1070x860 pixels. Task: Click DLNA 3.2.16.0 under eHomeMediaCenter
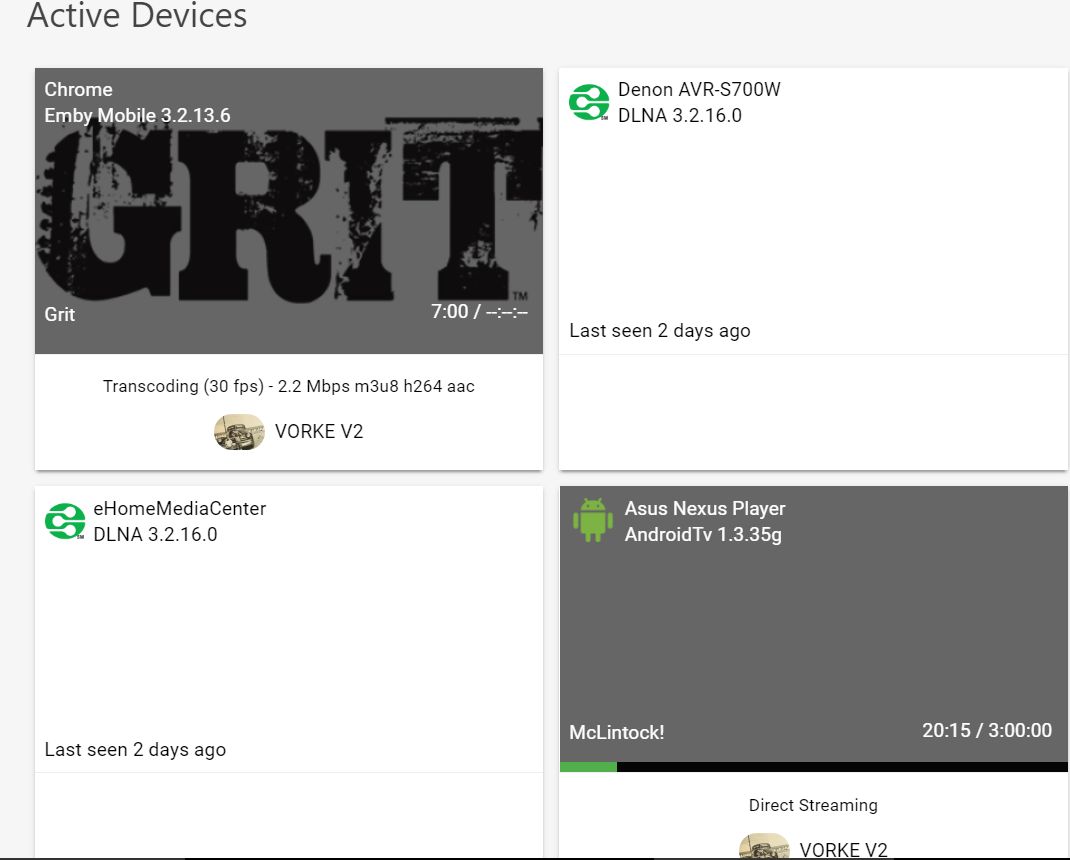pyautogui.click(x=155, y=534)
